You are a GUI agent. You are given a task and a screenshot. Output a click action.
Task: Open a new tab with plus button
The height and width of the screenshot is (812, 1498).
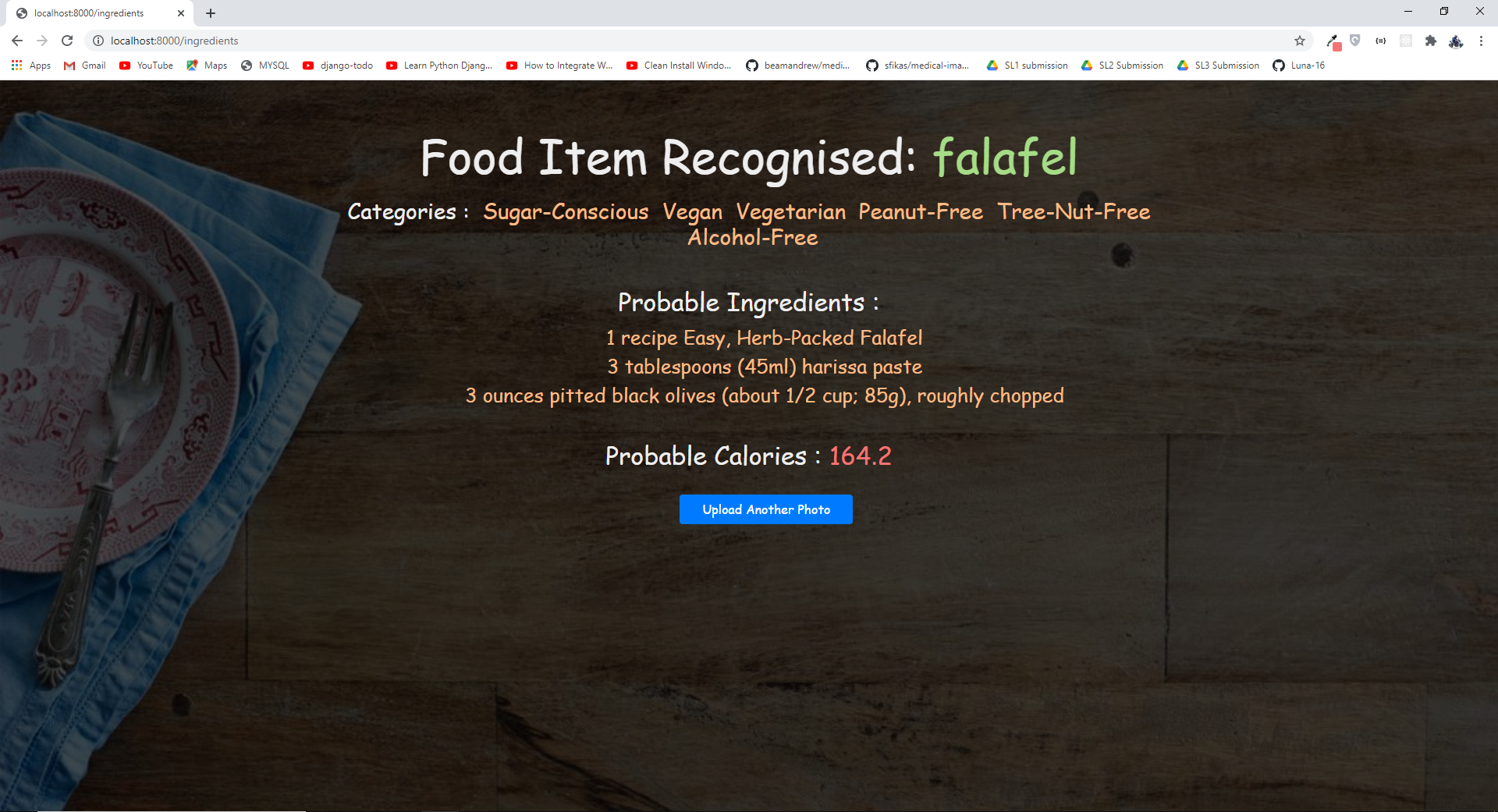[211, 13]
